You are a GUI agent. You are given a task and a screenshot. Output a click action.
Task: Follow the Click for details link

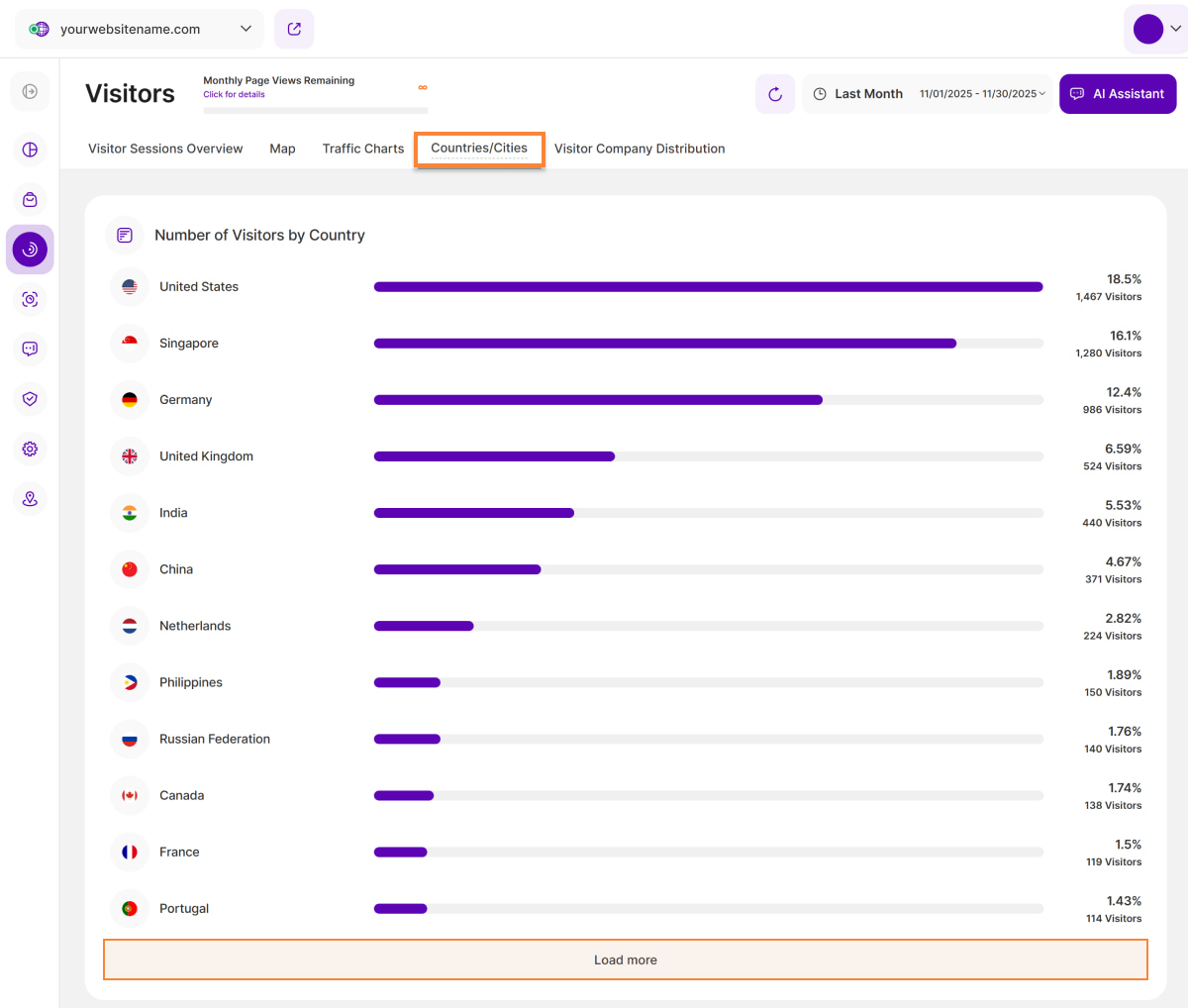[235, 95]
